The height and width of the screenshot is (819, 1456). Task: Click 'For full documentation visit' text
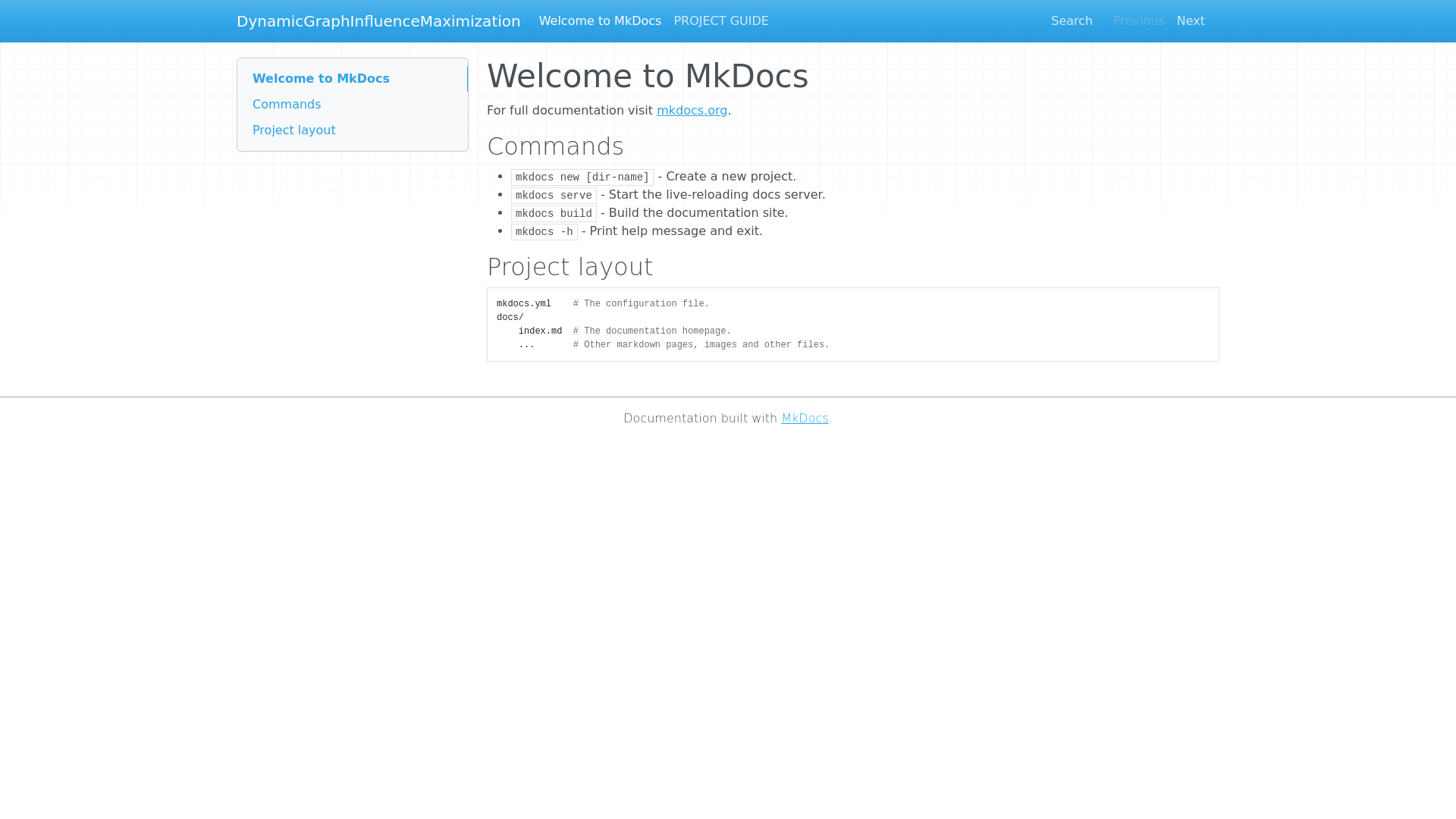click(x=570, y=111)
